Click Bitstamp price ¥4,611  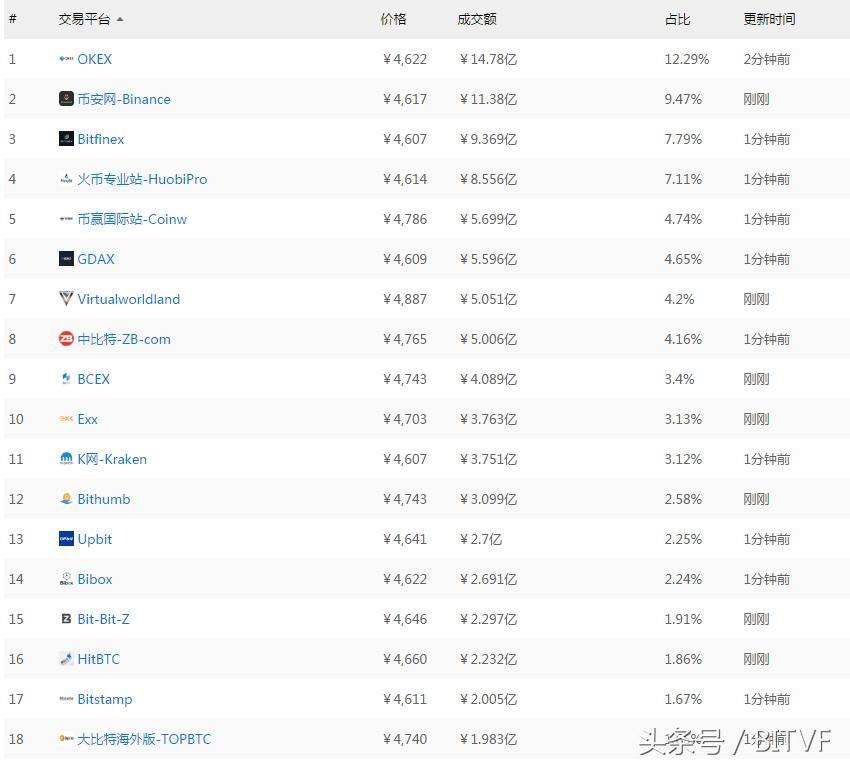[x=404, y=699]
